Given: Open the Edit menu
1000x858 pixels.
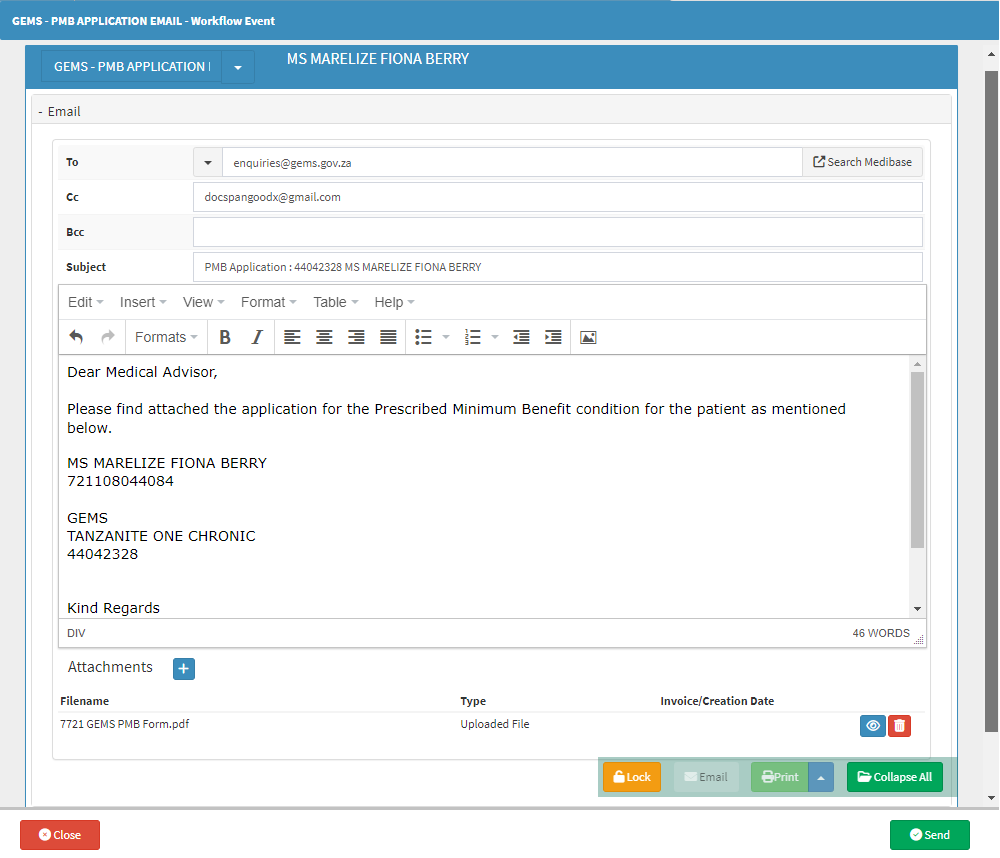Looking at the screenshot, I should pyautogui.click(x=85, y=302).
